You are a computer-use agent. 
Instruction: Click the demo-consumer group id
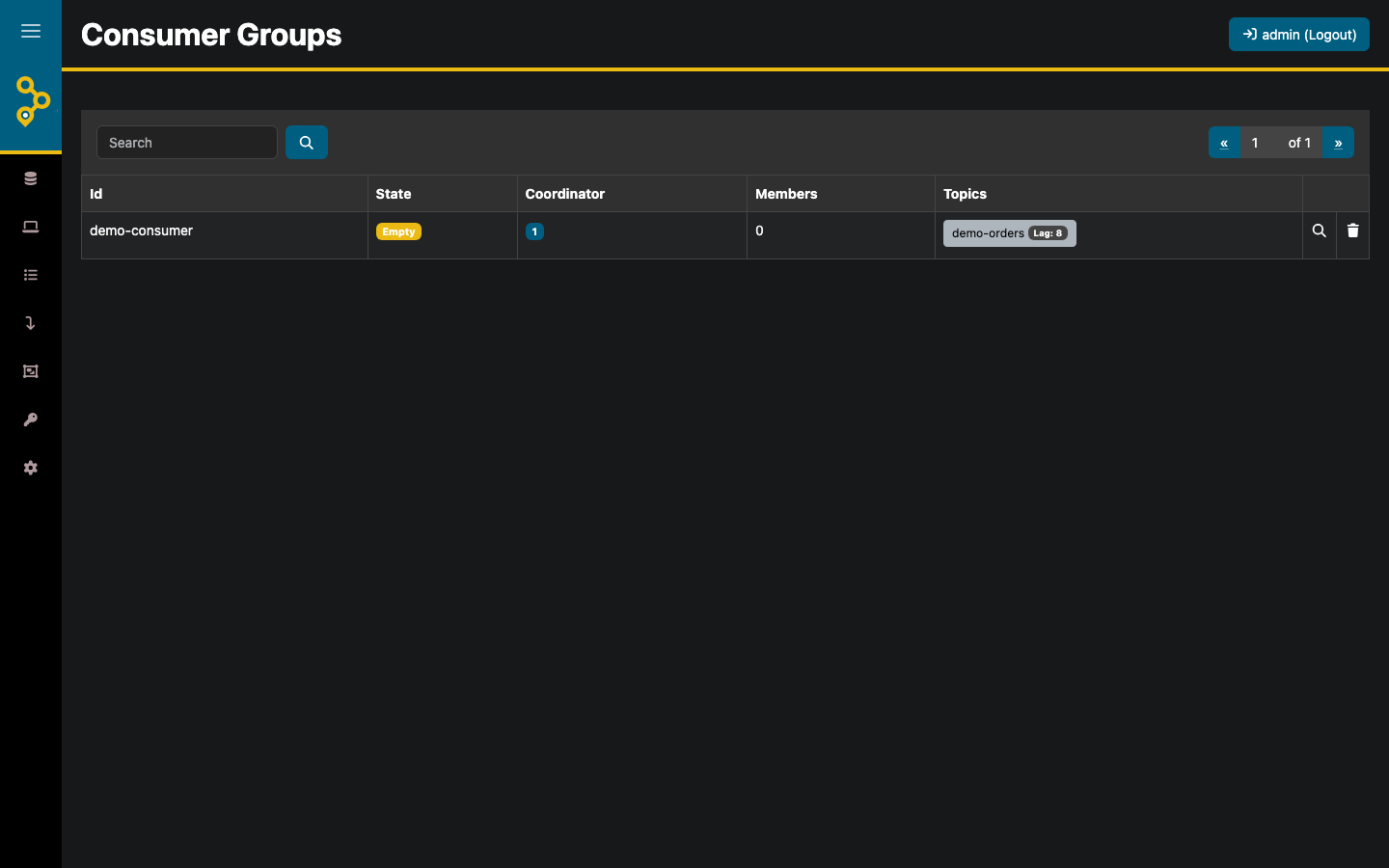[141, 231]
